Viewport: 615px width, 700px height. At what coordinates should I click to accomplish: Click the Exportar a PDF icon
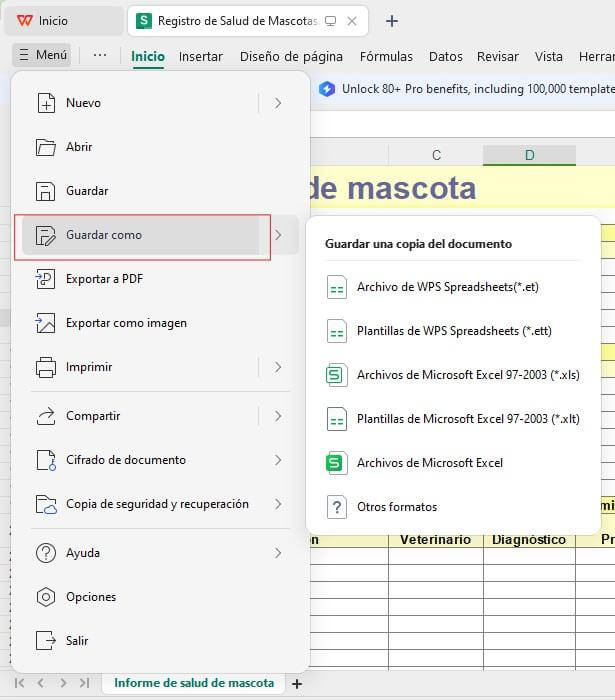click(46, 279)
